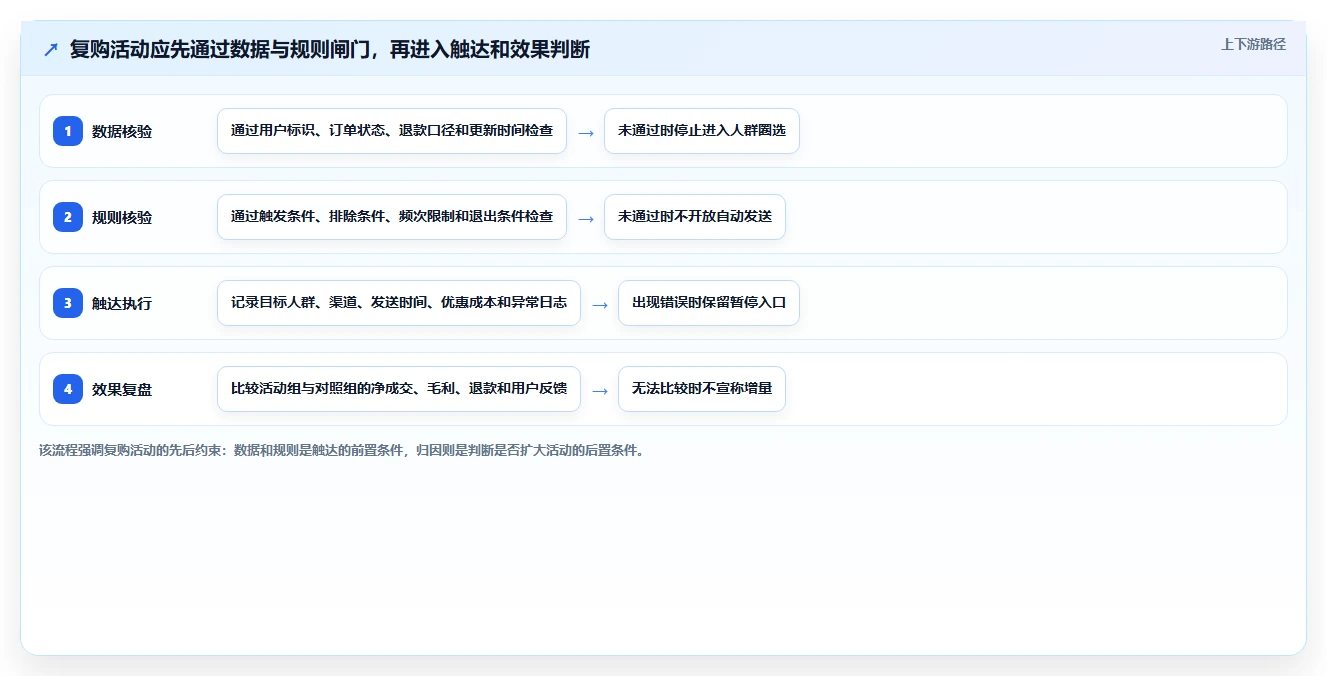
Task: Select the step 2 number badge
Action: click(x=68, y=217)
